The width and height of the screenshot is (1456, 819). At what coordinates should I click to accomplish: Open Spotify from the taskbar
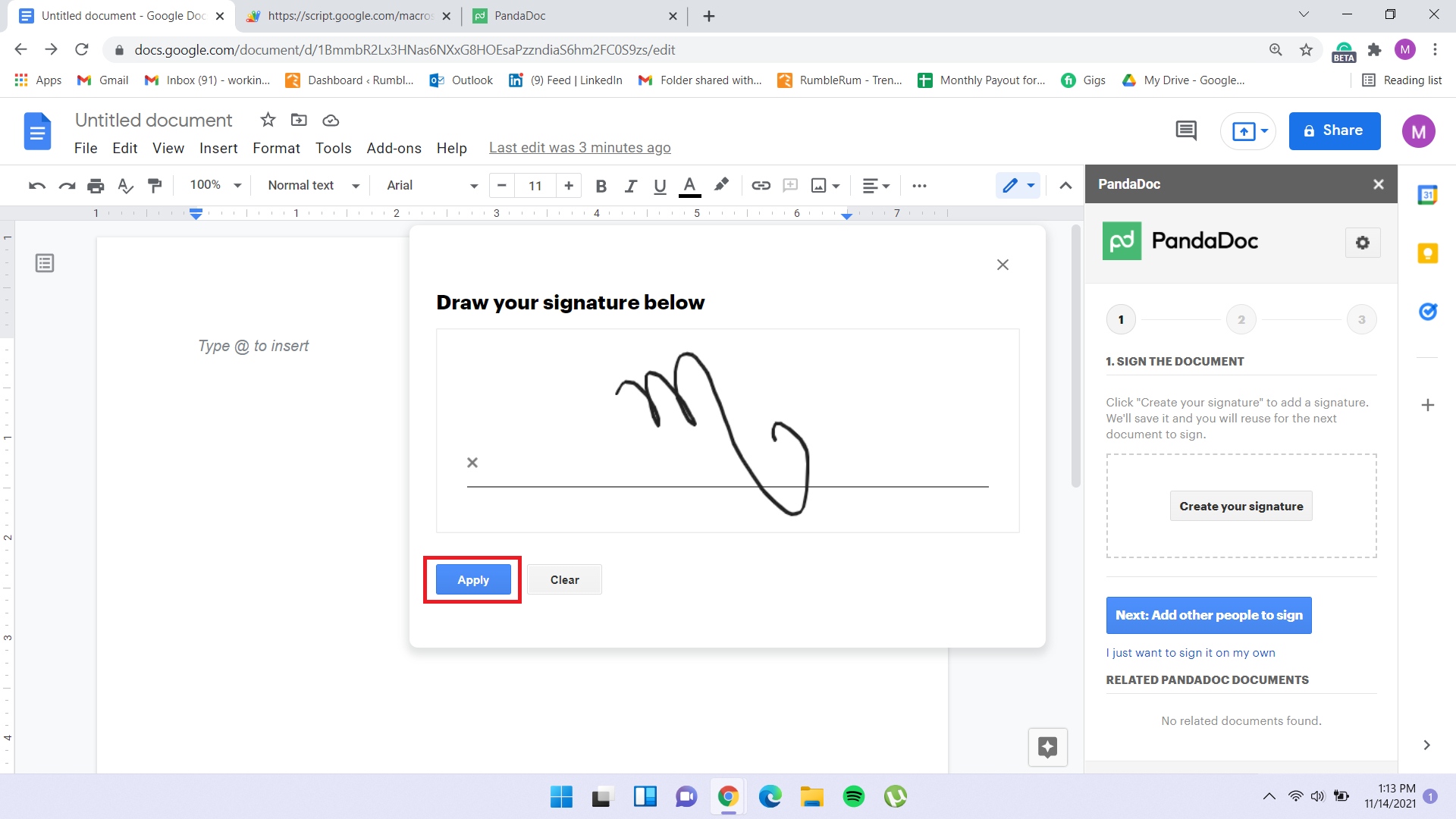coord(853,796)
